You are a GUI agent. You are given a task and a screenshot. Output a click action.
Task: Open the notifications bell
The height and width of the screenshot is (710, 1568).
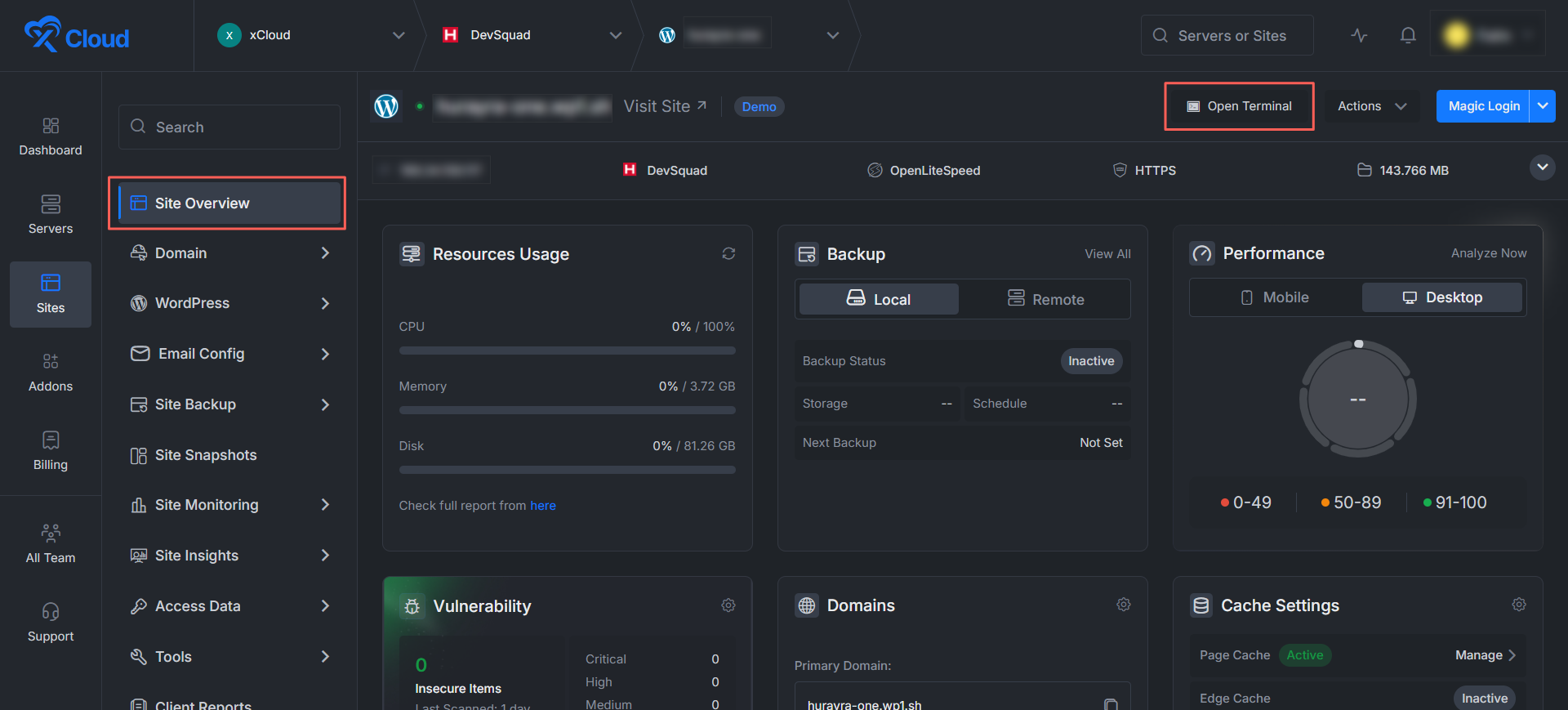[x=1408, y=35]
